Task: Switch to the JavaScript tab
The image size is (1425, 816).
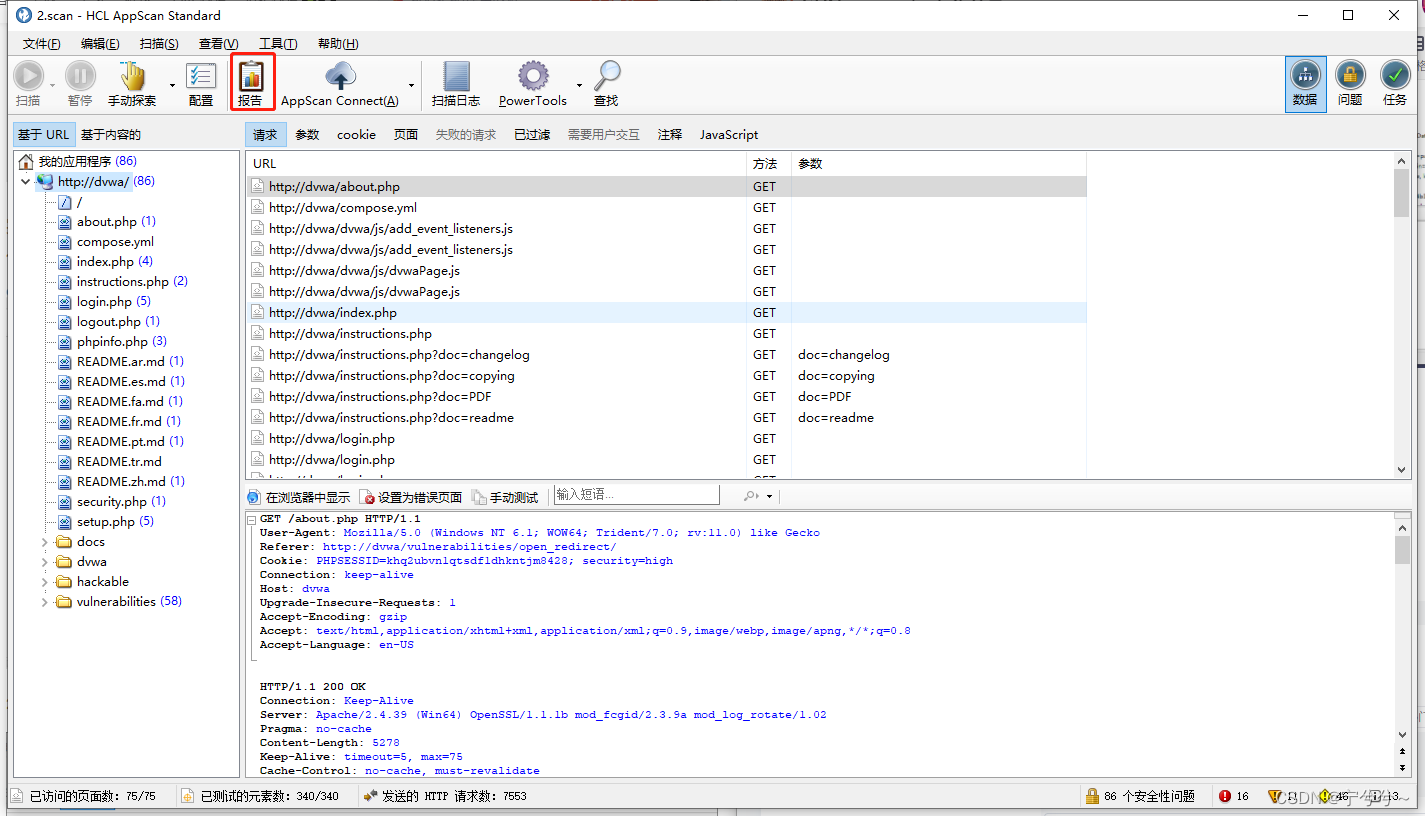Action: [x=729, y=135]
